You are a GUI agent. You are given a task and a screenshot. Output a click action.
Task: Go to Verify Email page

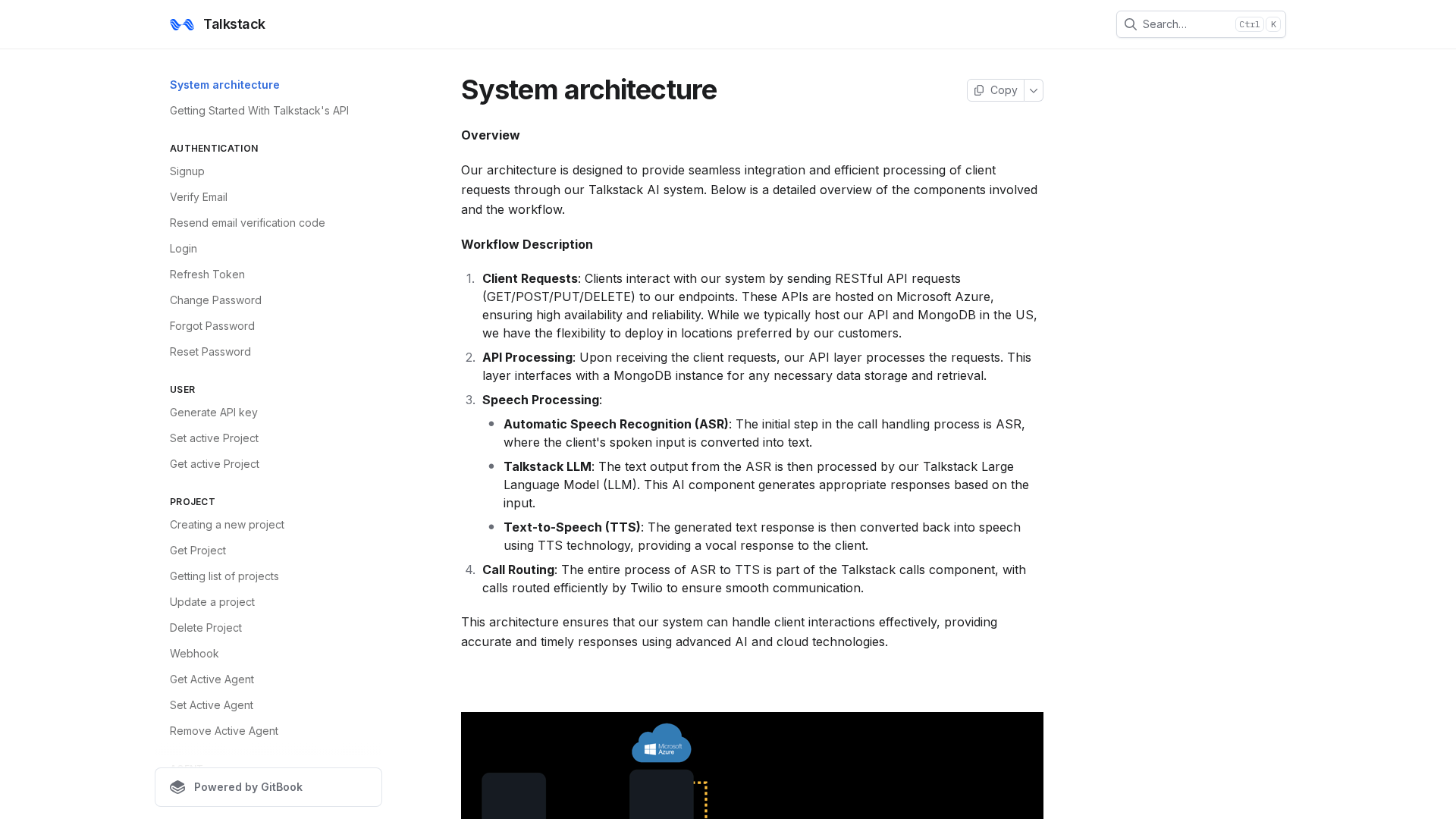pos(199,197)
